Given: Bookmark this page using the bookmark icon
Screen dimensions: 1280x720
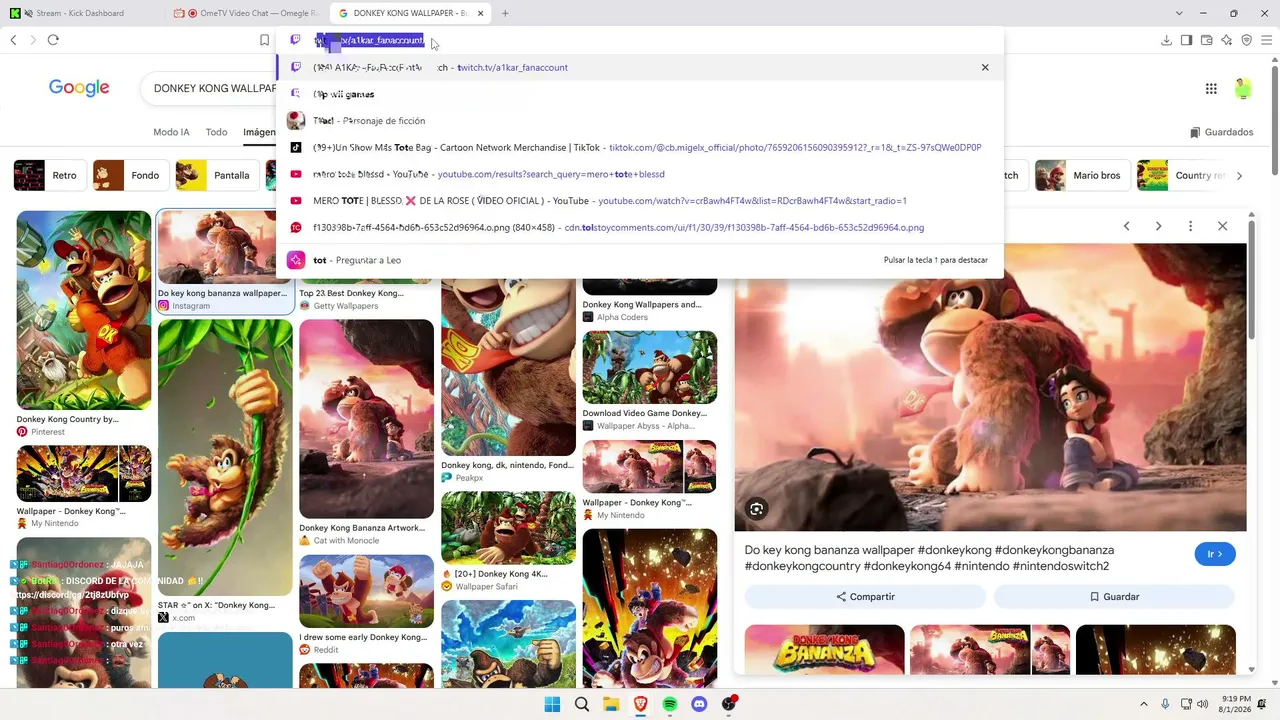Looking at the screenshot, I should [264, 40].
